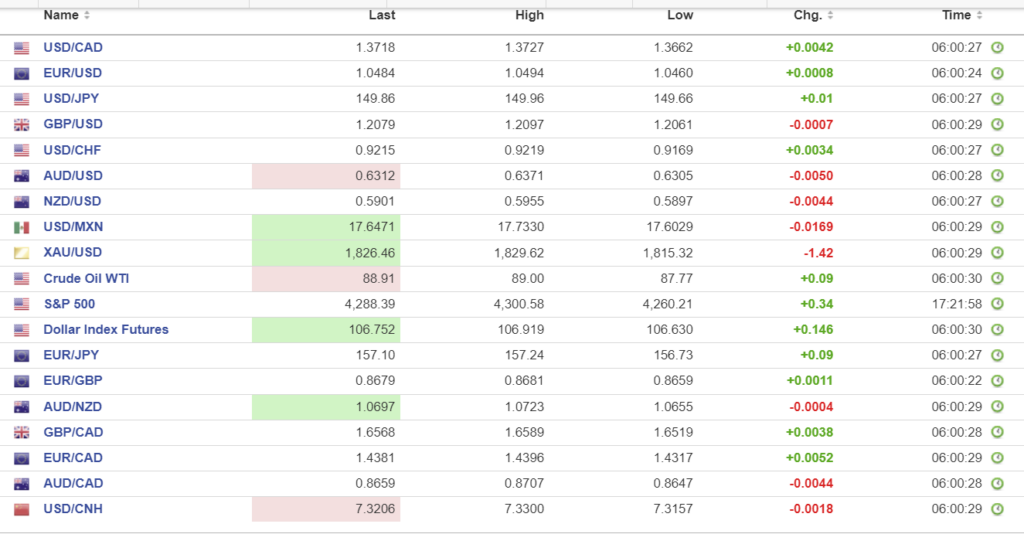Click the gold bar icon beside XAU/USD
The image size is (1024, 534).
[21, 253]
